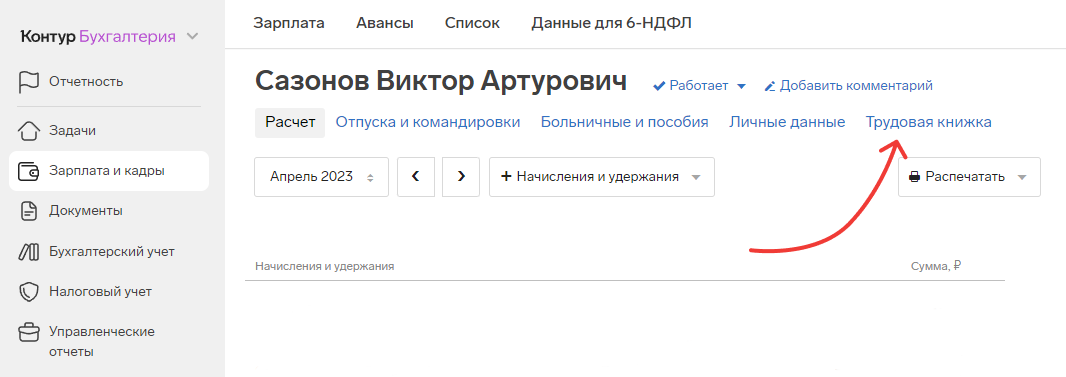Click the books icon for Бухгалтерский учет

[x=29, y=252]
